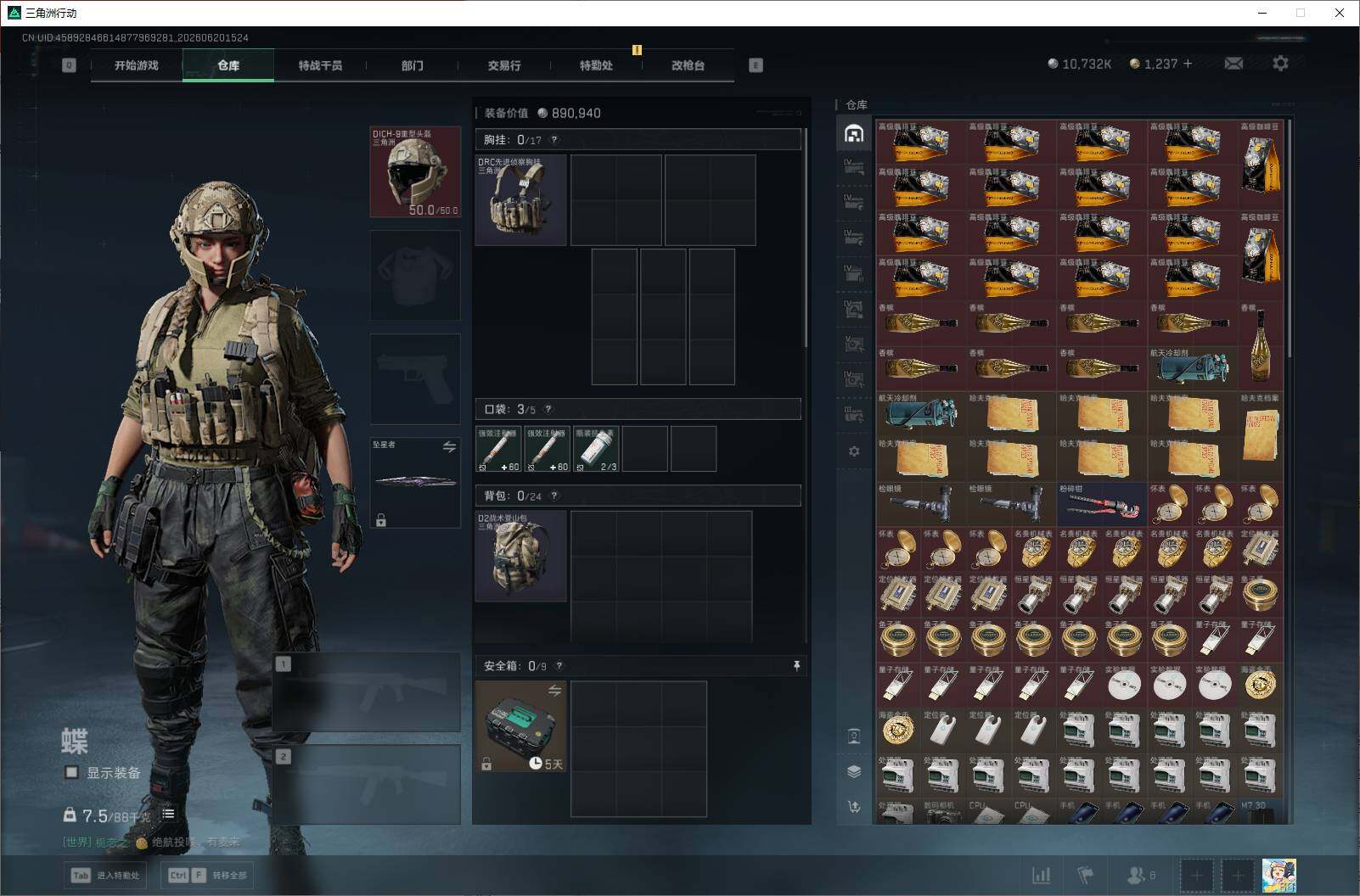
Task: Click the help icon next to 胸挂
Action: pyautogui.click(x=554, y=140)
